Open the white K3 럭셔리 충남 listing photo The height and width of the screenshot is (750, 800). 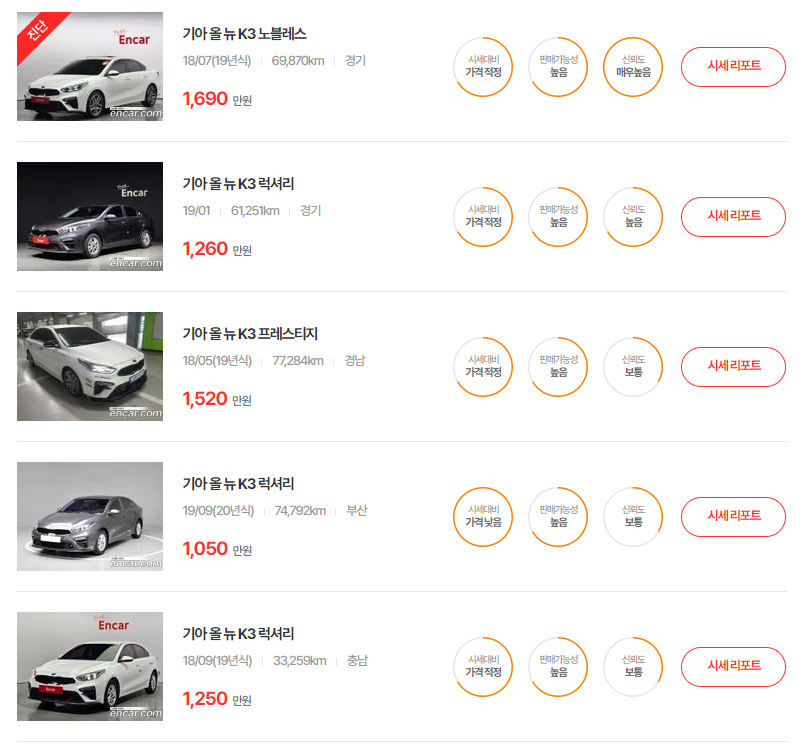(x=90, y=666)
